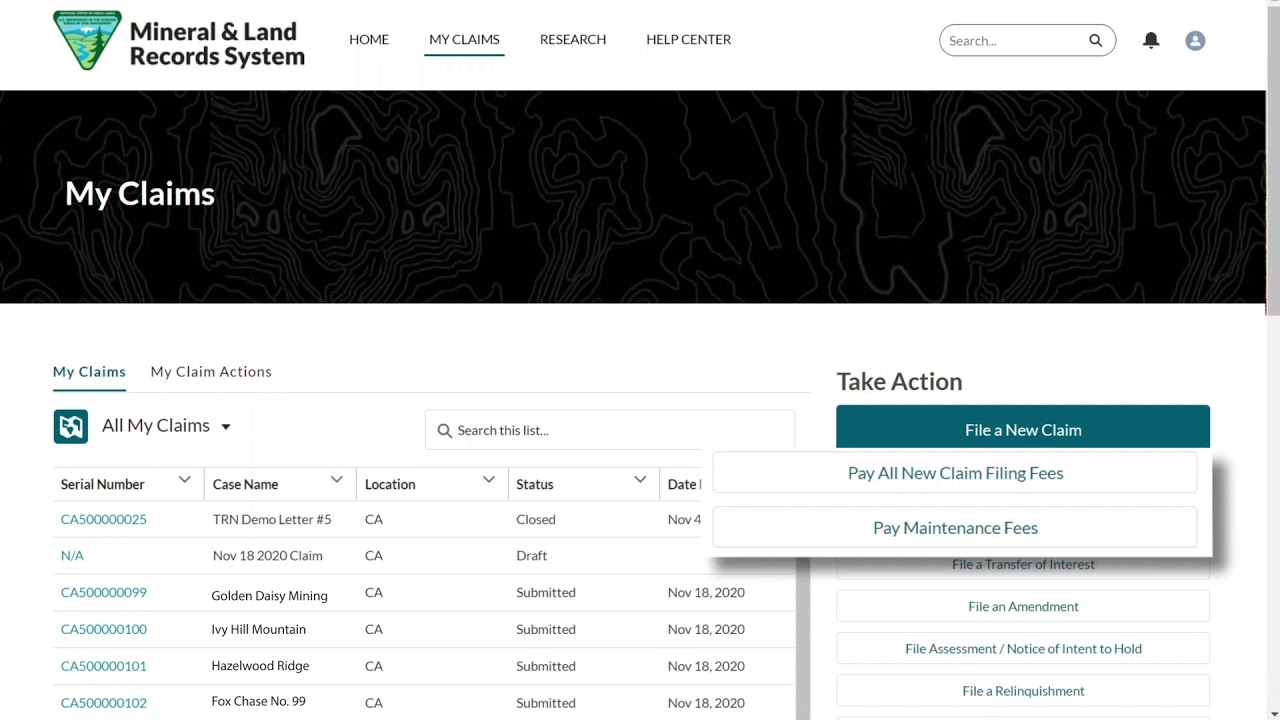The image size is (1280, 720).
Task: Open the Serial Number column menu chevron
Action: pyautogui.click(x=184, y=480)
